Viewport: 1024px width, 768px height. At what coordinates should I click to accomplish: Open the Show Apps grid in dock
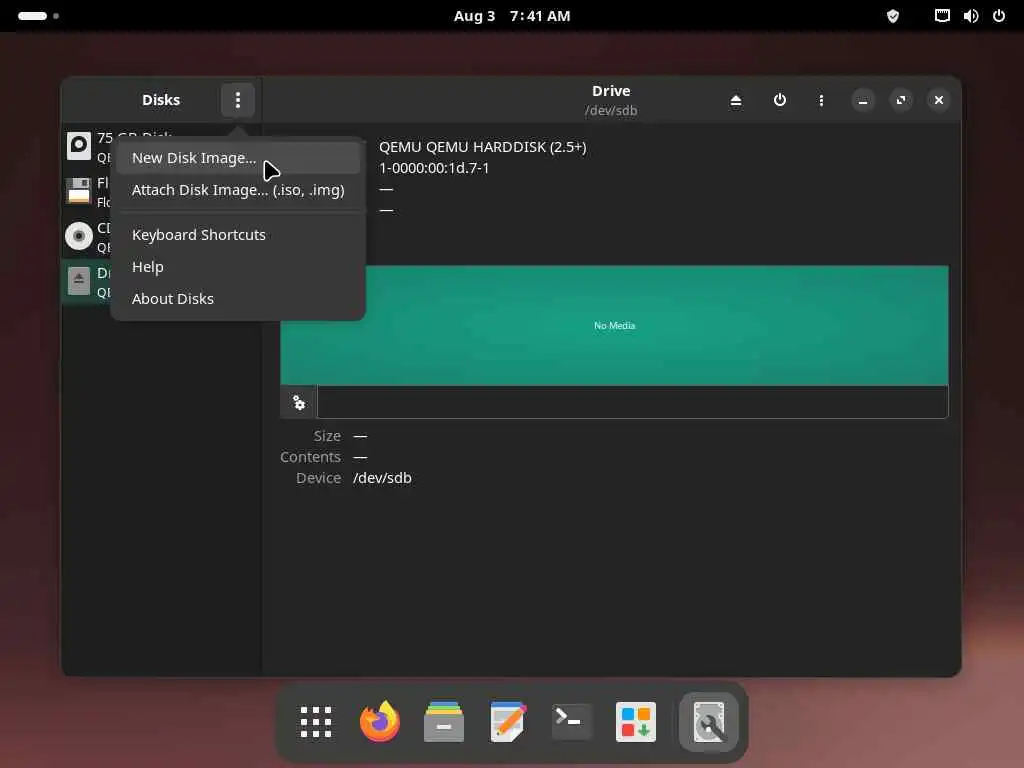[316, 722]
